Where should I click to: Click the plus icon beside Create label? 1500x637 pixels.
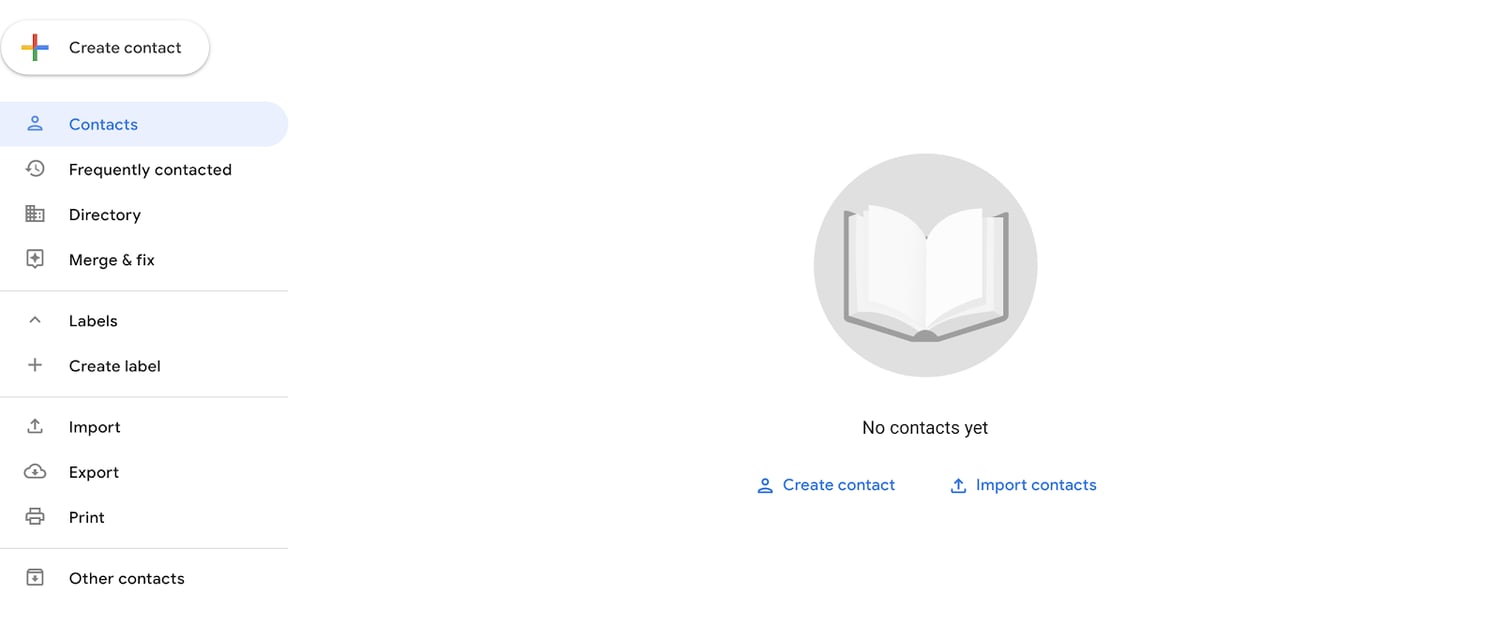click(35, 365)
